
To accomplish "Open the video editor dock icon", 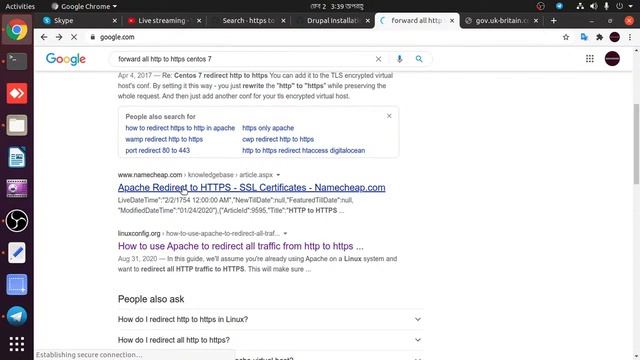I will pos(17,189).
